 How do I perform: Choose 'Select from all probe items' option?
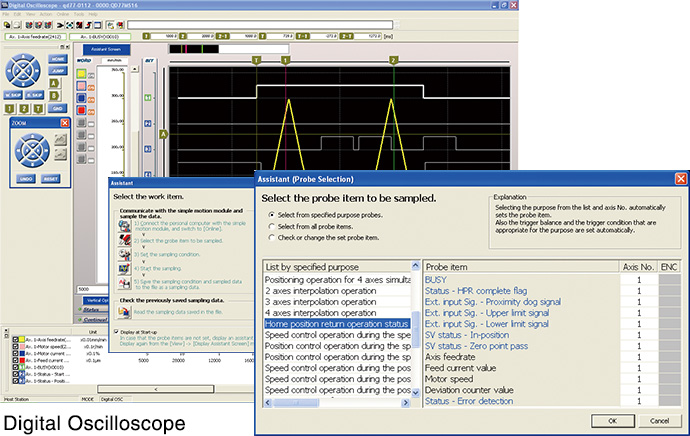pos(270,227)
